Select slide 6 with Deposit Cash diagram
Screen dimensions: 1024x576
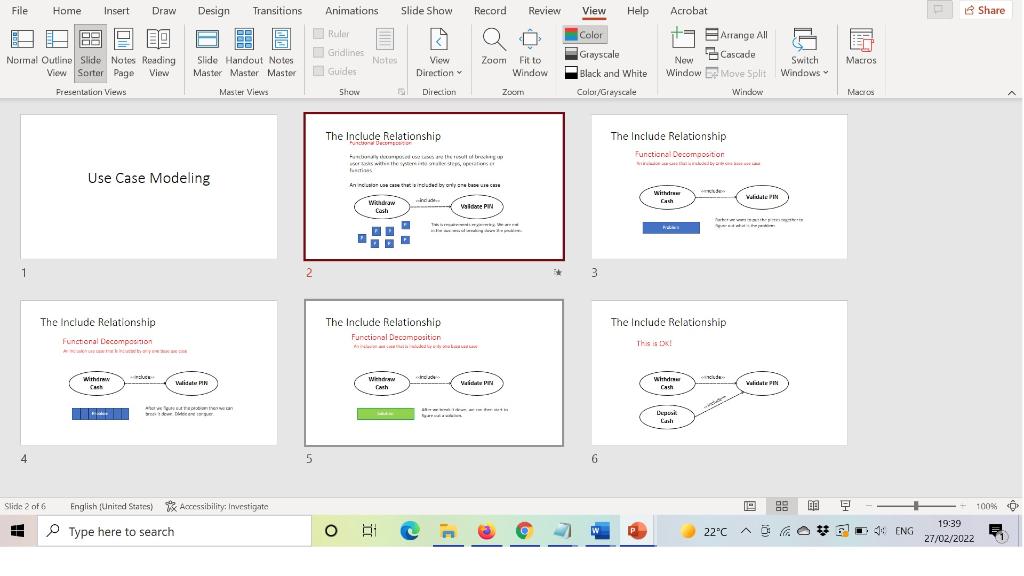coord(720,373)
